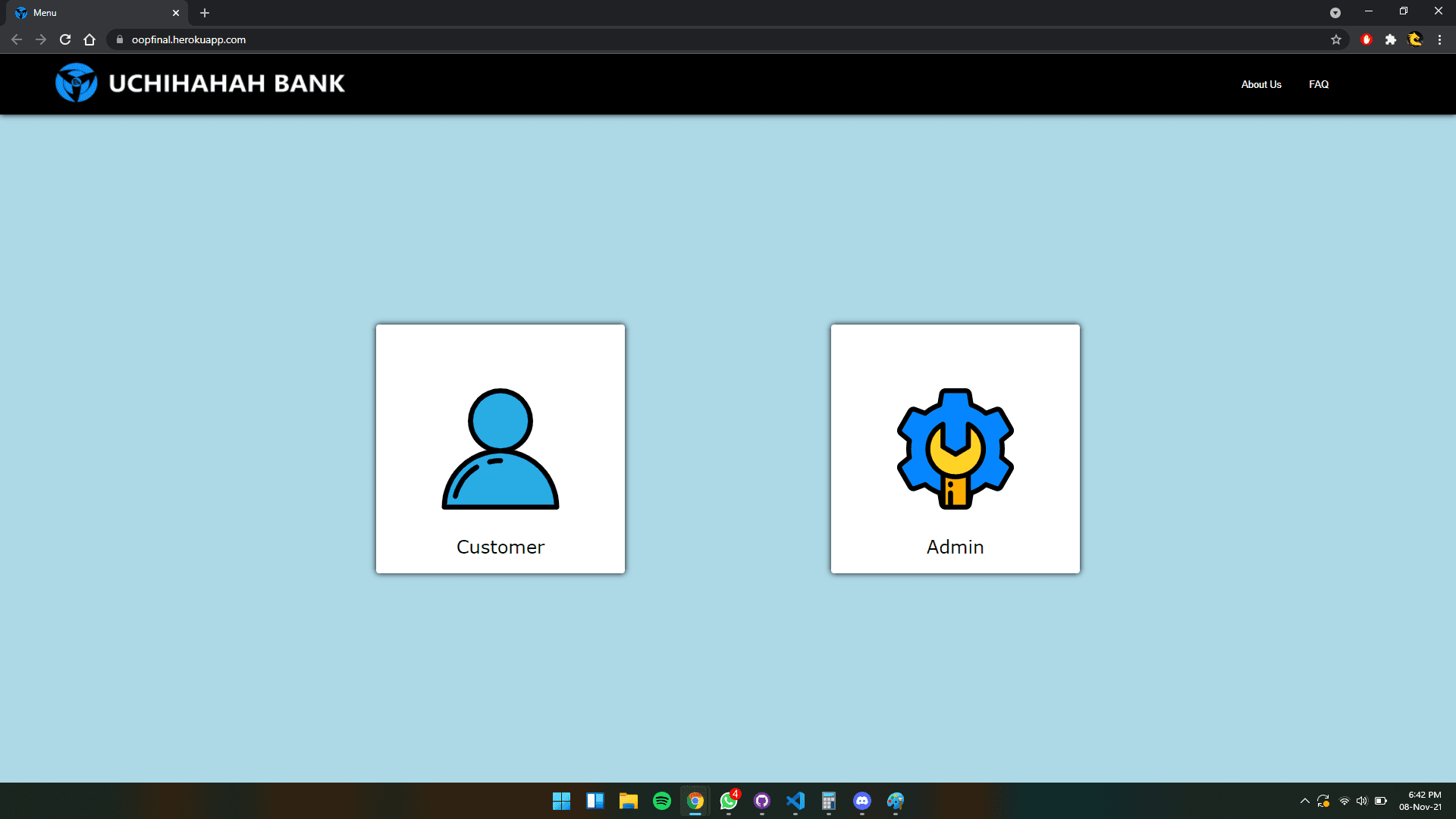Close the Chrome window
Screen dimensions: 1456x819
click(x=1439, y=11)
